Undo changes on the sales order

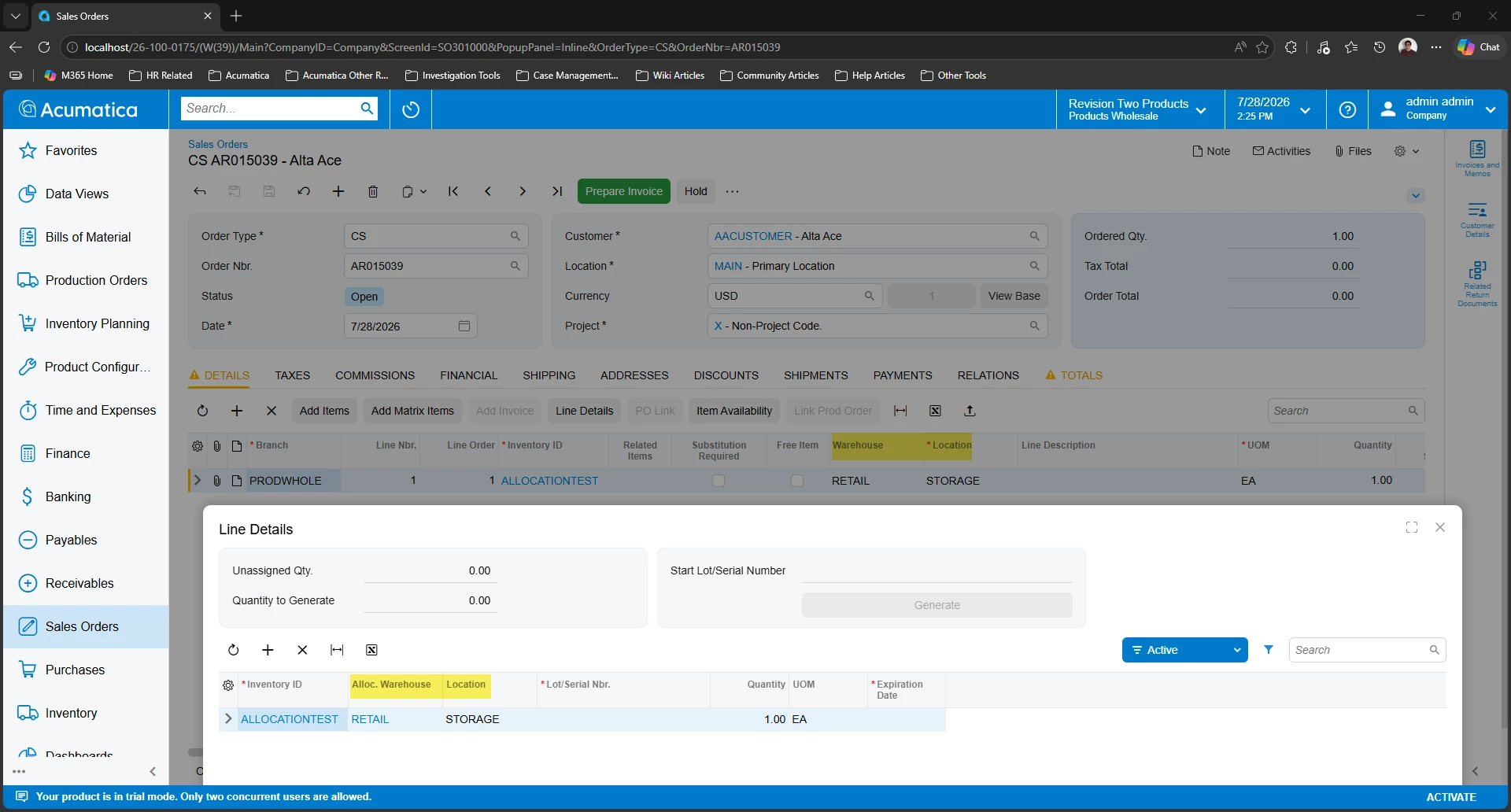click(304, 191)
